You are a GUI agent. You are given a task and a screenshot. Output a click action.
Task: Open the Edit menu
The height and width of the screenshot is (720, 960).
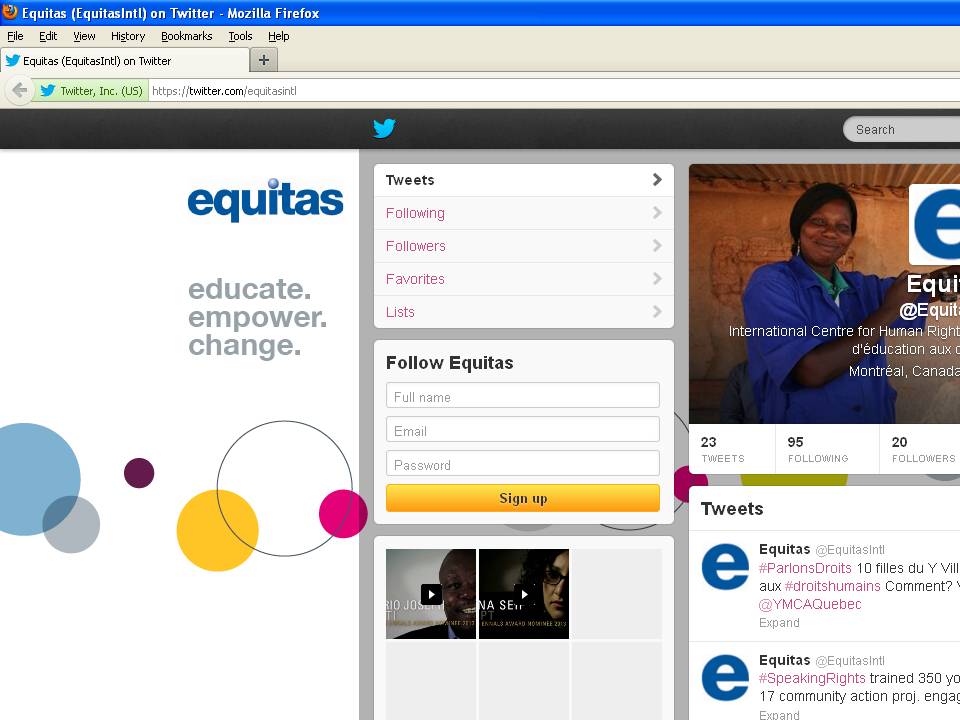point(48,36)
